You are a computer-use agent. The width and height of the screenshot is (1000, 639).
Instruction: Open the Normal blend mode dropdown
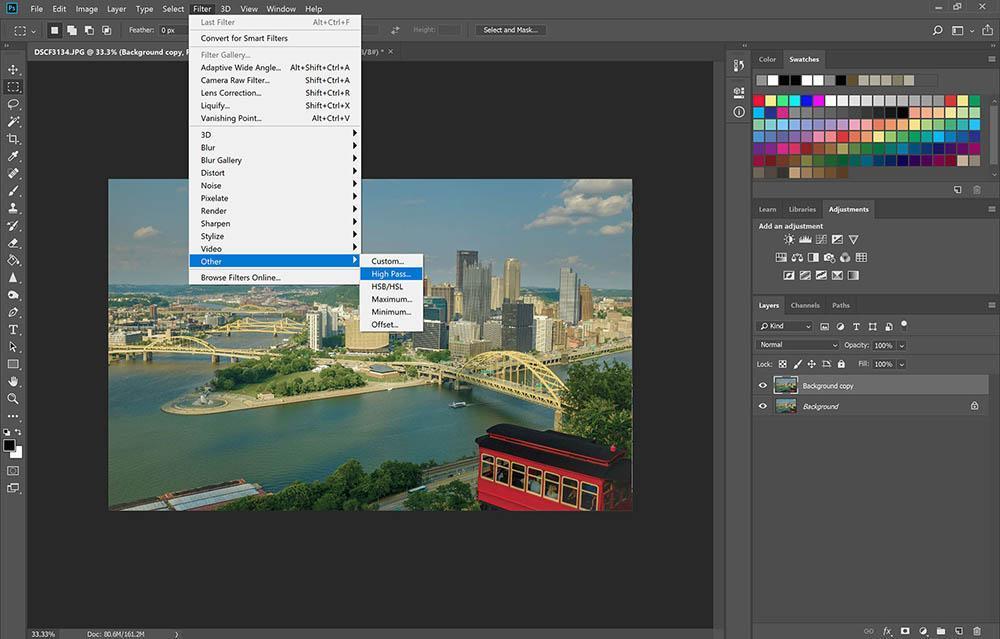coord(798,345)
